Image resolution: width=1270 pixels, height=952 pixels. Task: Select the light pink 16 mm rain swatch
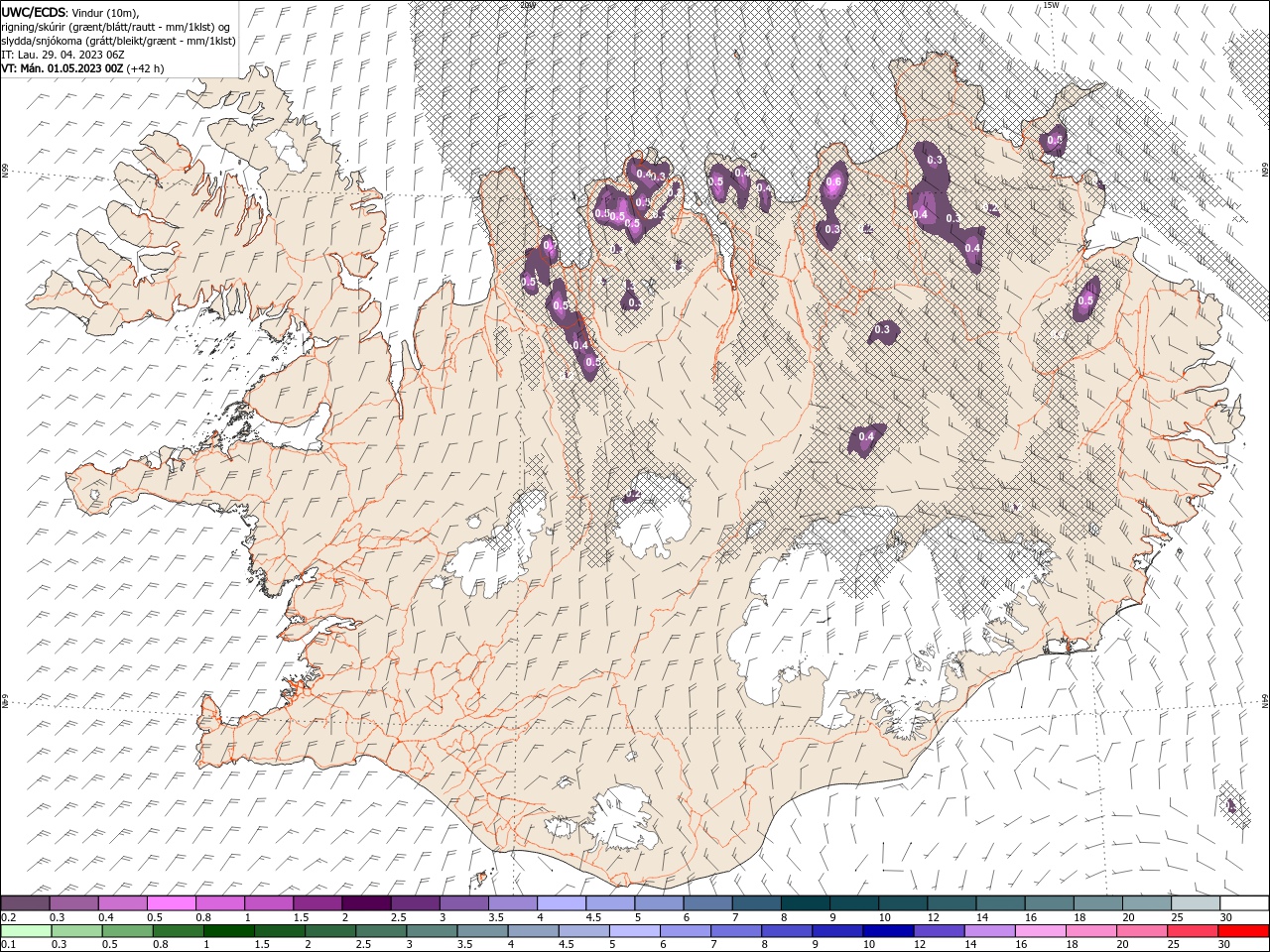pos(1042,931)
